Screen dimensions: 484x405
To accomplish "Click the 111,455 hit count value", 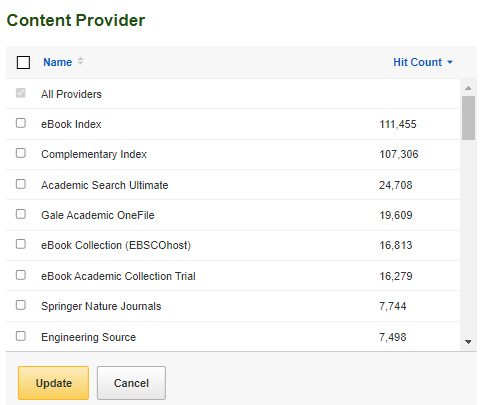I will pos(398,124).
